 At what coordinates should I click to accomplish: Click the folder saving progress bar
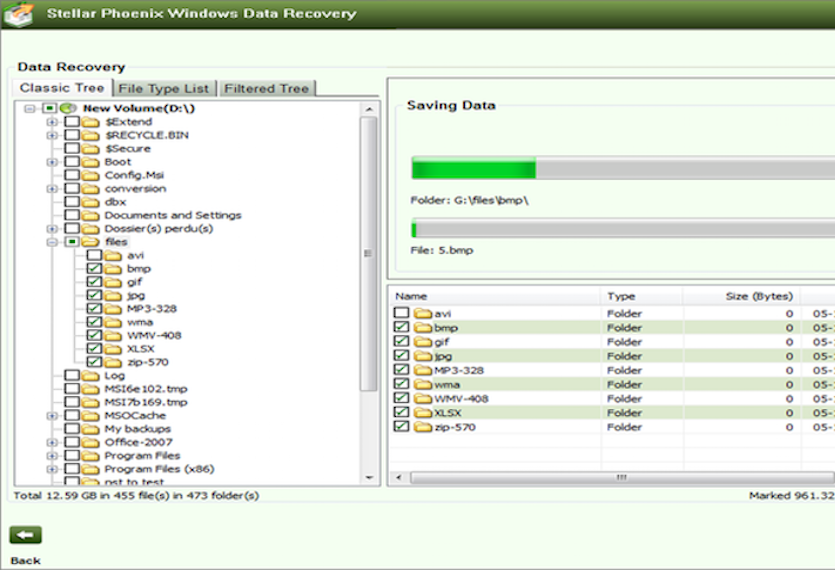coord(623,168)
